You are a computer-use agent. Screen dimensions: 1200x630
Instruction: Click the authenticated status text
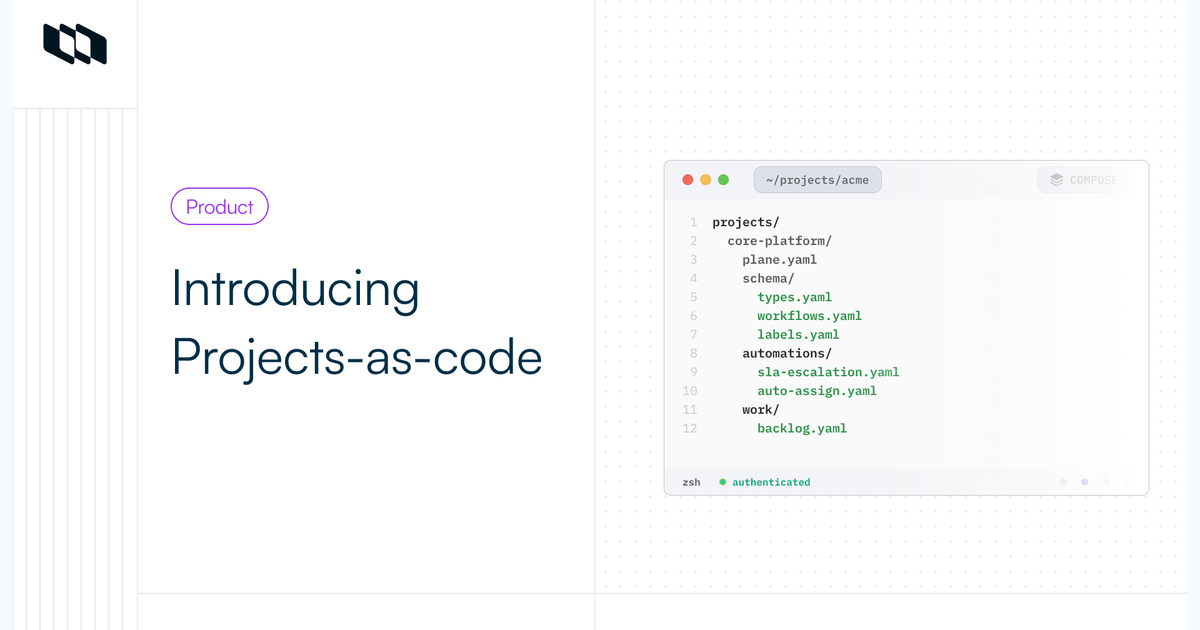[x=771, y=482]
